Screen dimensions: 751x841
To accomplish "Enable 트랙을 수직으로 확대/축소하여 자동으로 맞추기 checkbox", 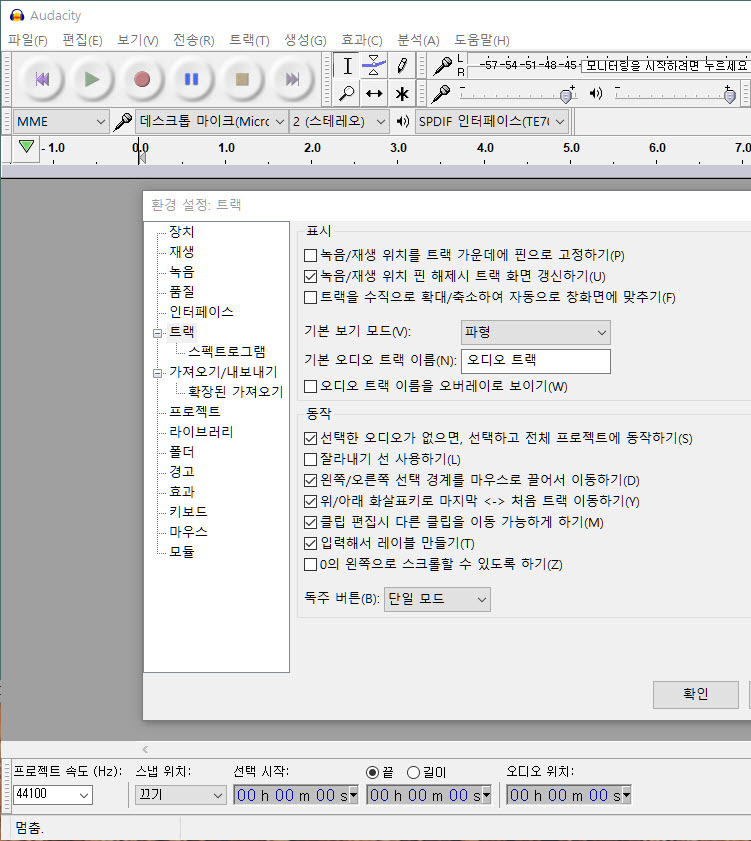I will (310, 297).
